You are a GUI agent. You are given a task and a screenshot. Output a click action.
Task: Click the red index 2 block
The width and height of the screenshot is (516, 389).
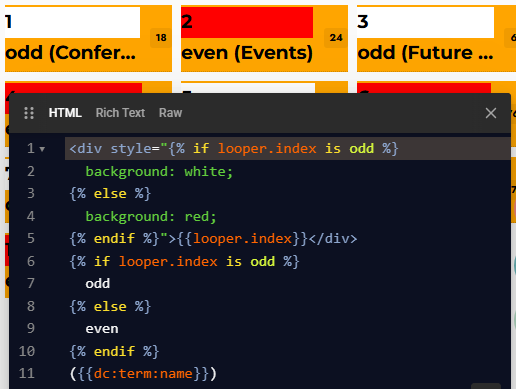pyautogui.click(x=247, y=22)
